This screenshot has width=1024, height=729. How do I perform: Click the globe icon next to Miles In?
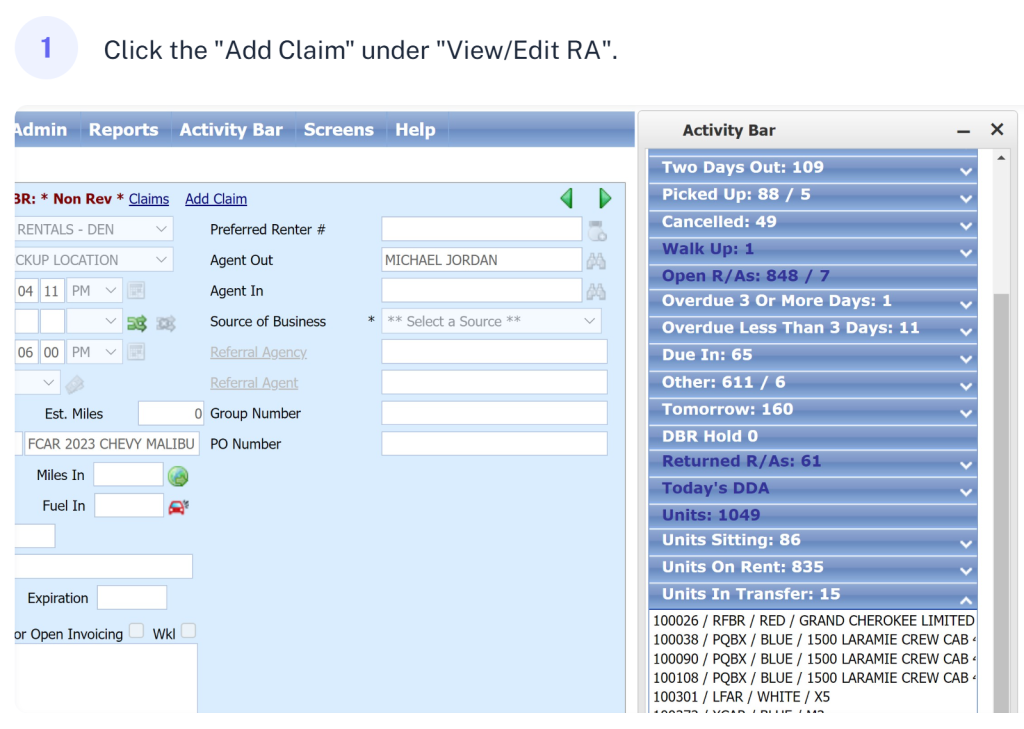tap(178, 476)
